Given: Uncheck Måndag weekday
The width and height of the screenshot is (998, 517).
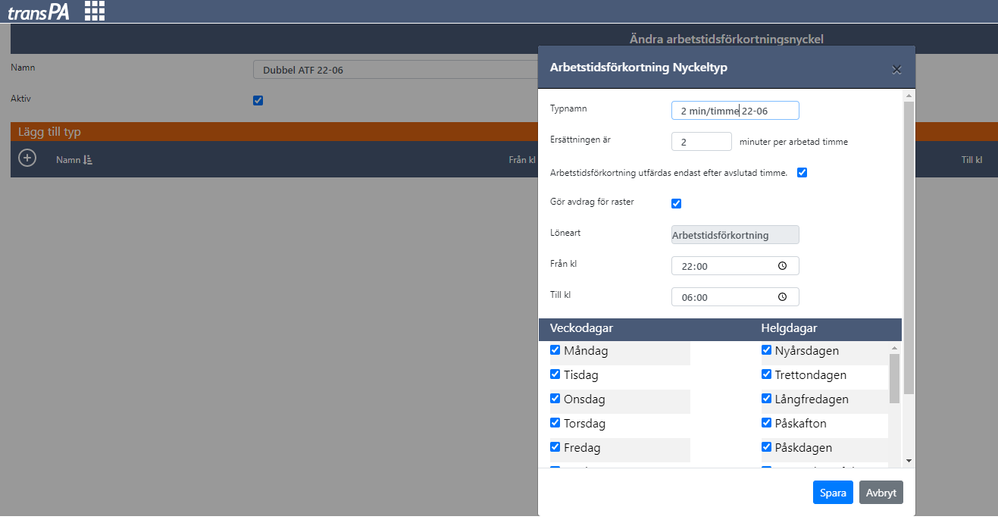Looking at the screenshot, I should coord(555,350).
